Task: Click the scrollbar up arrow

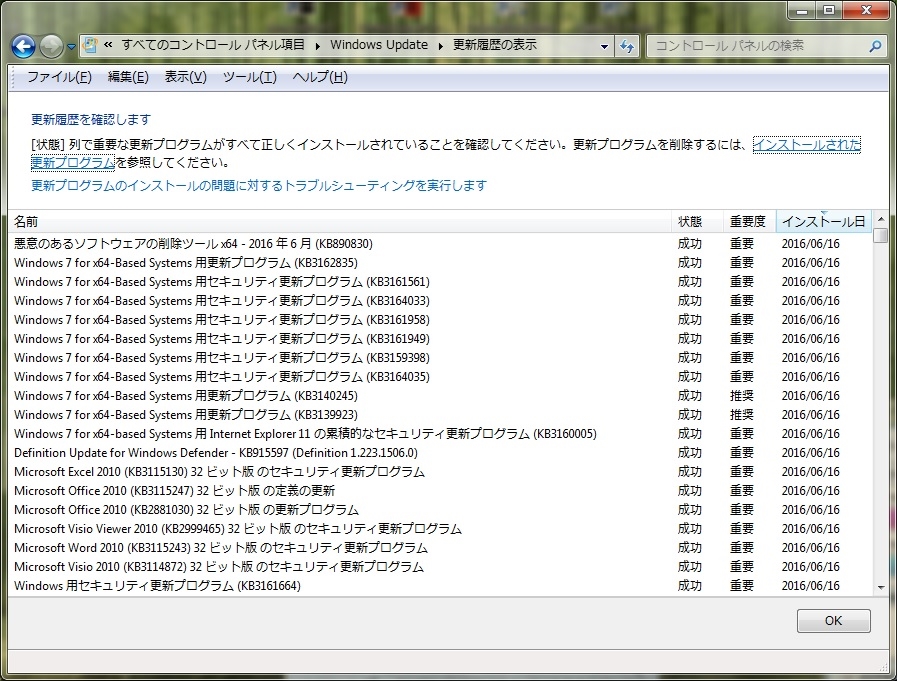Action: pyautogui.click(x=880, y=219)
